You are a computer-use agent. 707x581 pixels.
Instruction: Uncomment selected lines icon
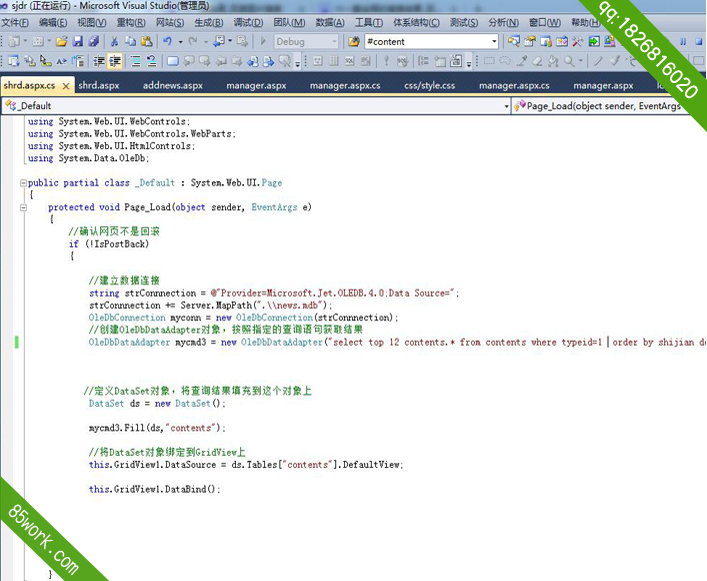[x=152, y=61]
